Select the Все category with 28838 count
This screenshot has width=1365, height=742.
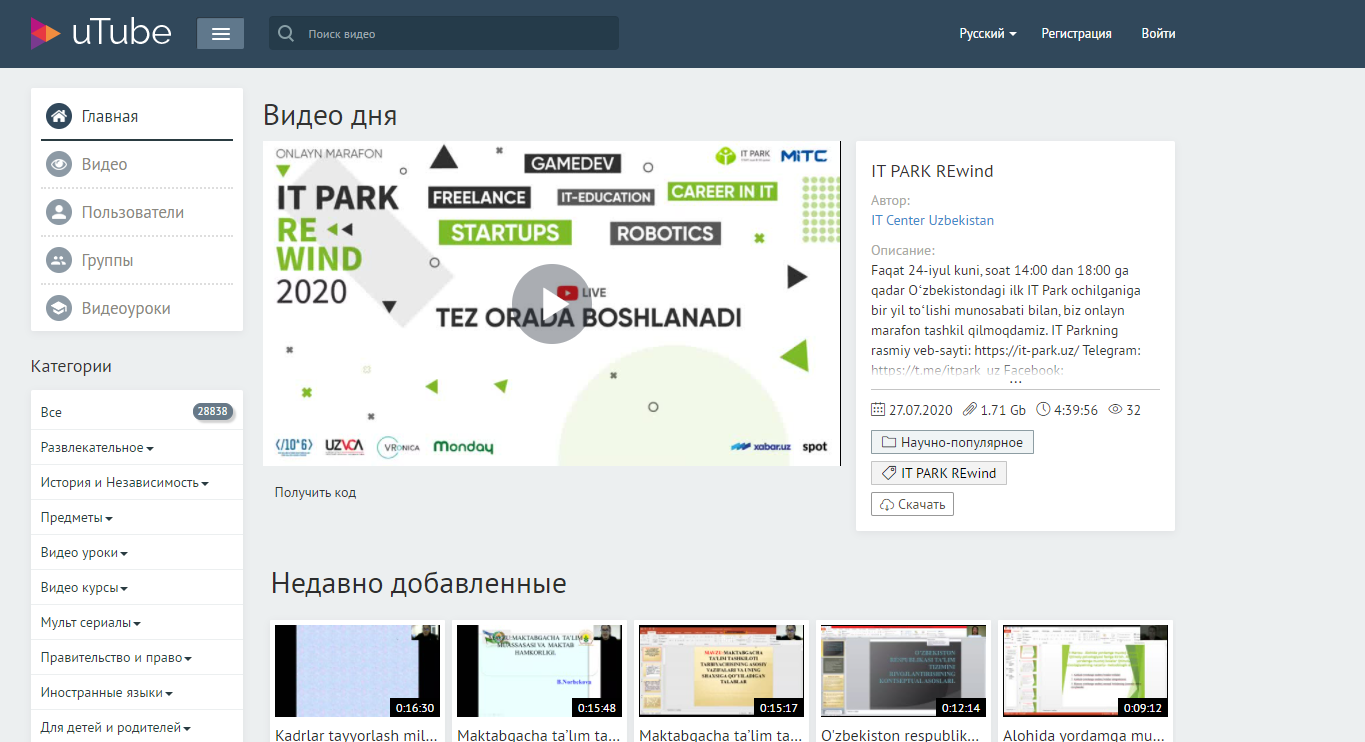click(x=137, y=412)
